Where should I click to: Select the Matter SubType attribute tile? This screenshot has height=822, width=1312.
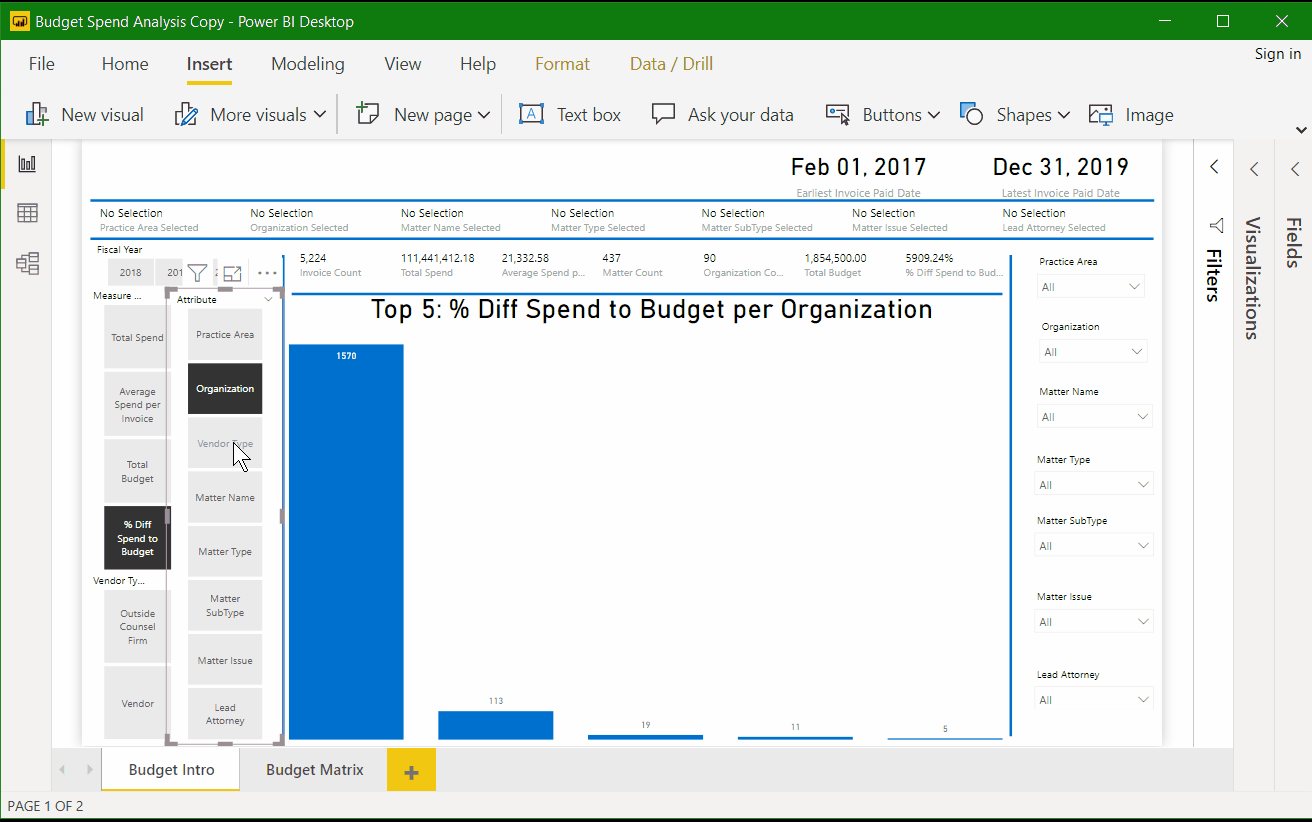pyautogui.click(x=225, y=605)
